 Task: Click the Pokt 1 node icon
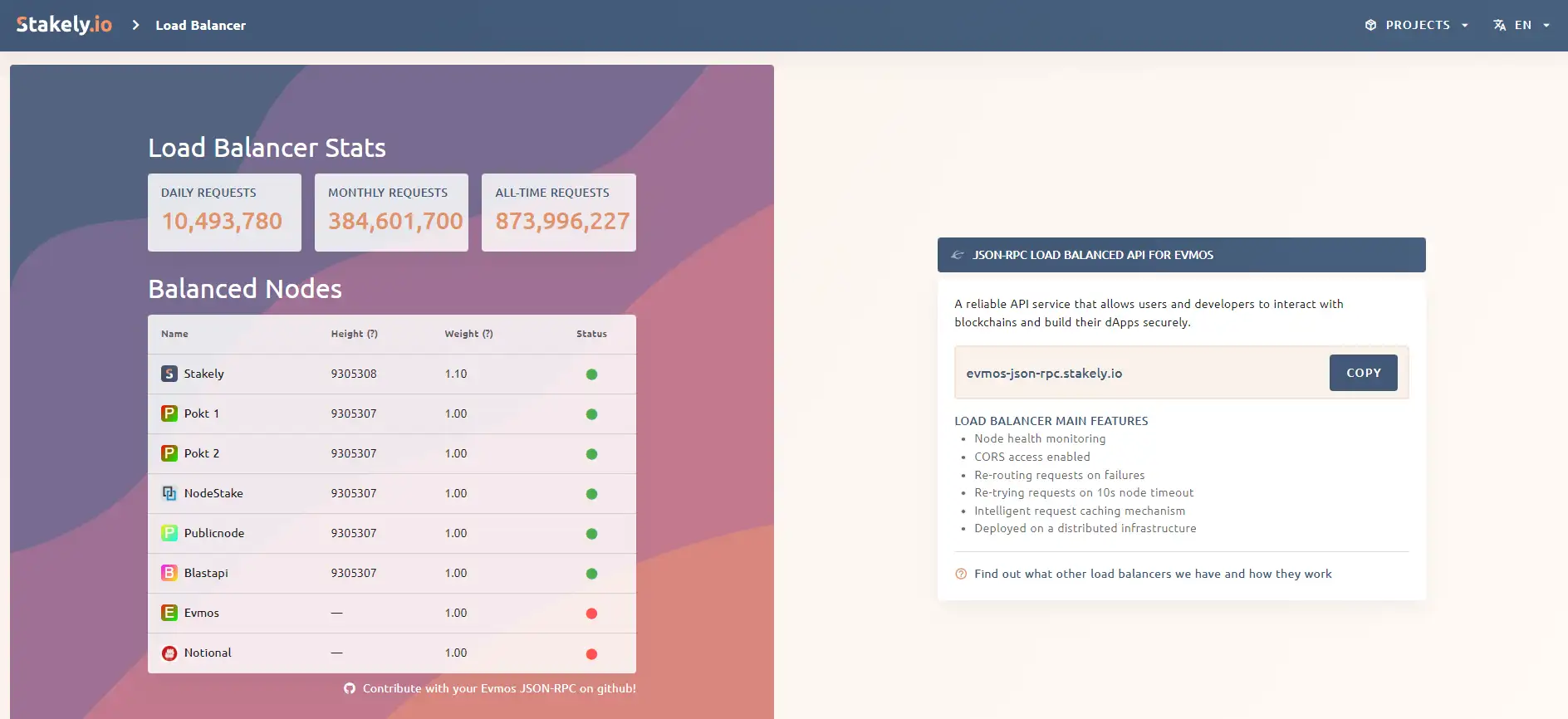point(169,413)
